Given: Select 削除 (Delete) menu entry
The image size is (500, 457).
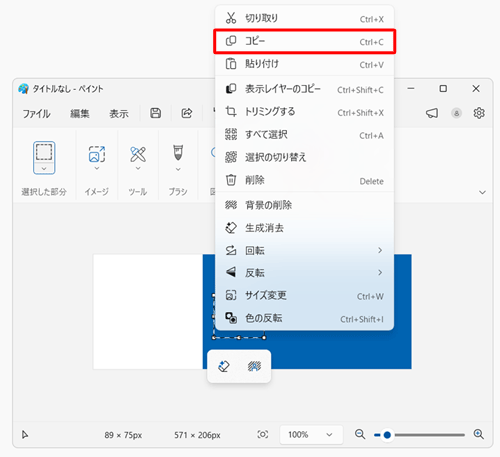Looking at the screenshot, I should point(304,180).
